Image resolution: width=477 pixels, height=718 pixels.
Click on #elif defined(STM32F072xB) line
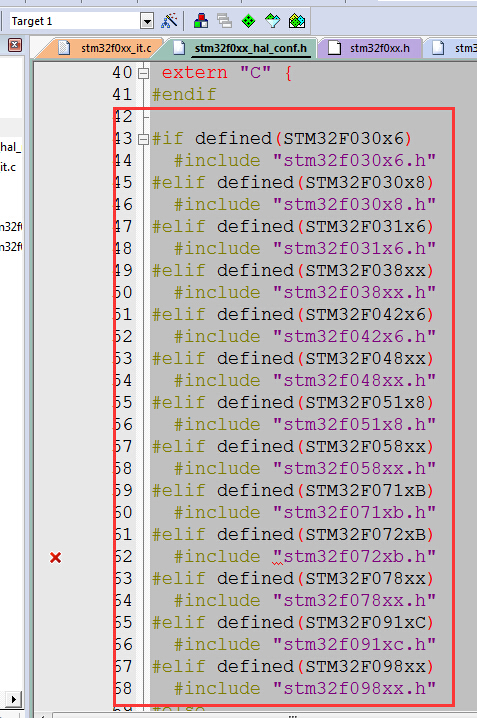click(293, 534)
